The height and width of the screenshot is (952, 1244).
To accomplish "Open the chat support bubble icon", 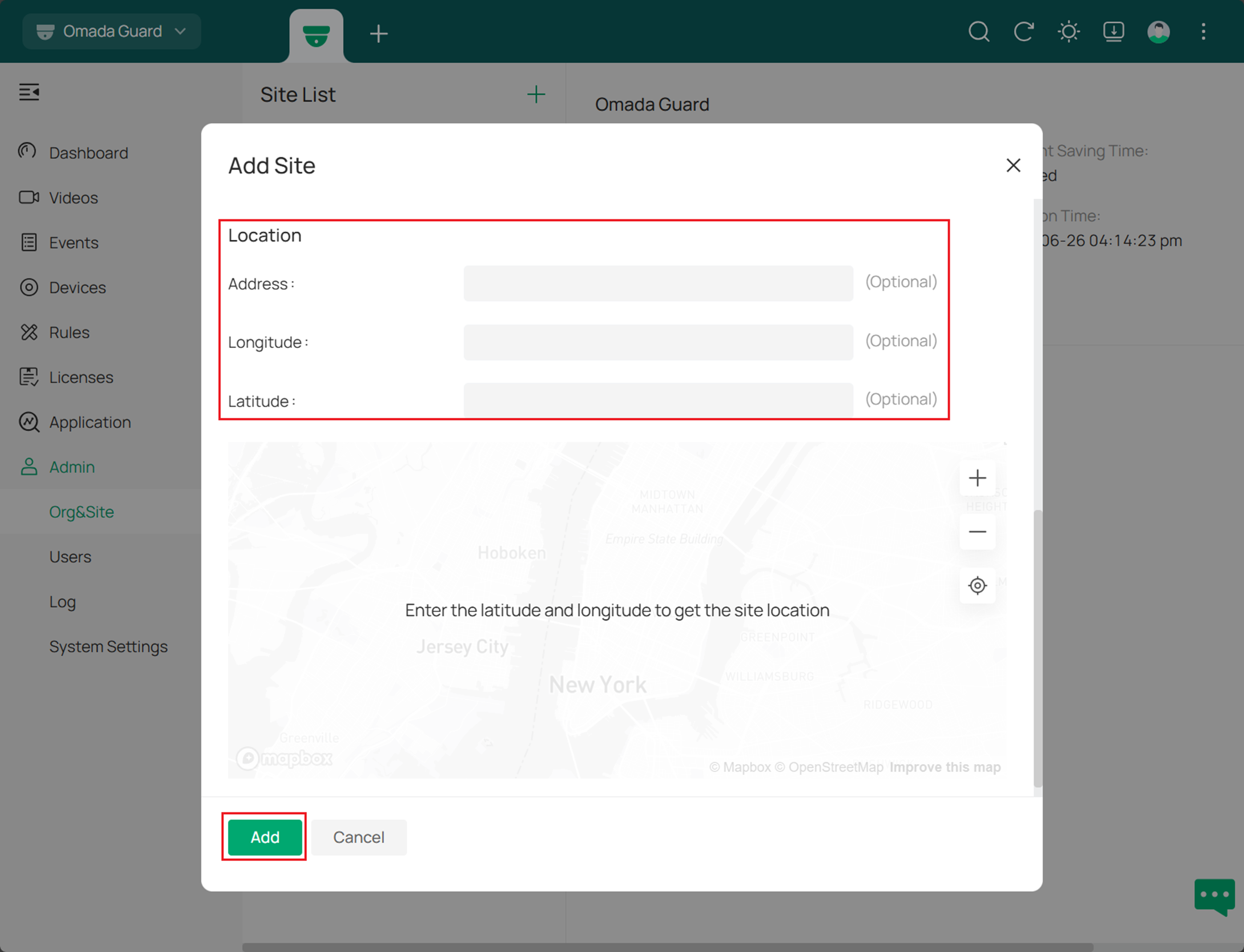I will tap(1214, 896).
